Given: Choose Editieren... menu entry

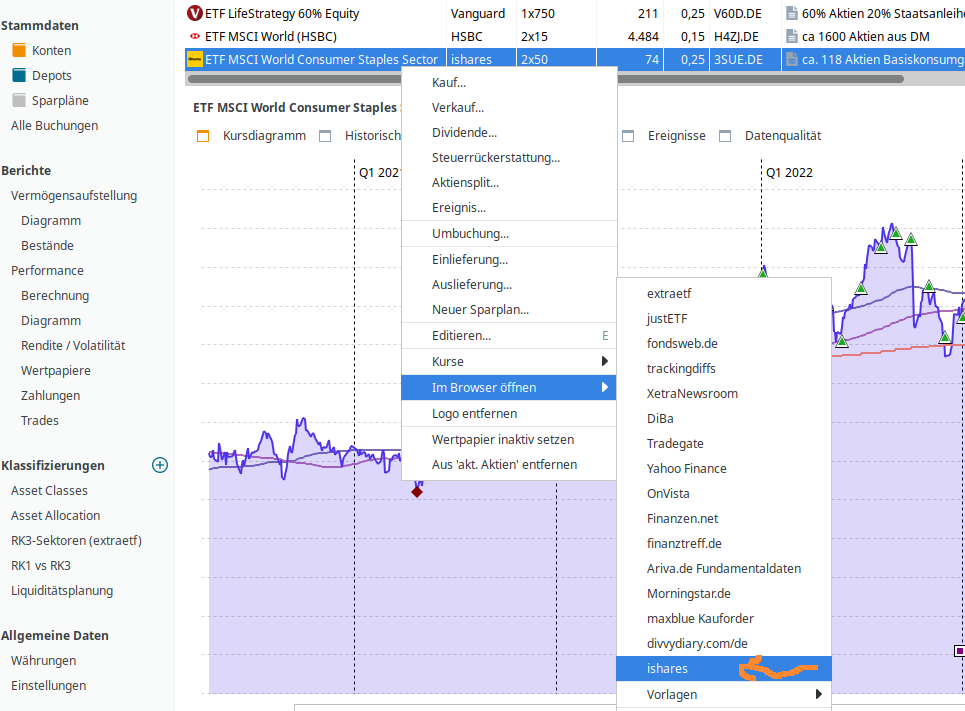Looking at the screenshot, I should (508, 336).
